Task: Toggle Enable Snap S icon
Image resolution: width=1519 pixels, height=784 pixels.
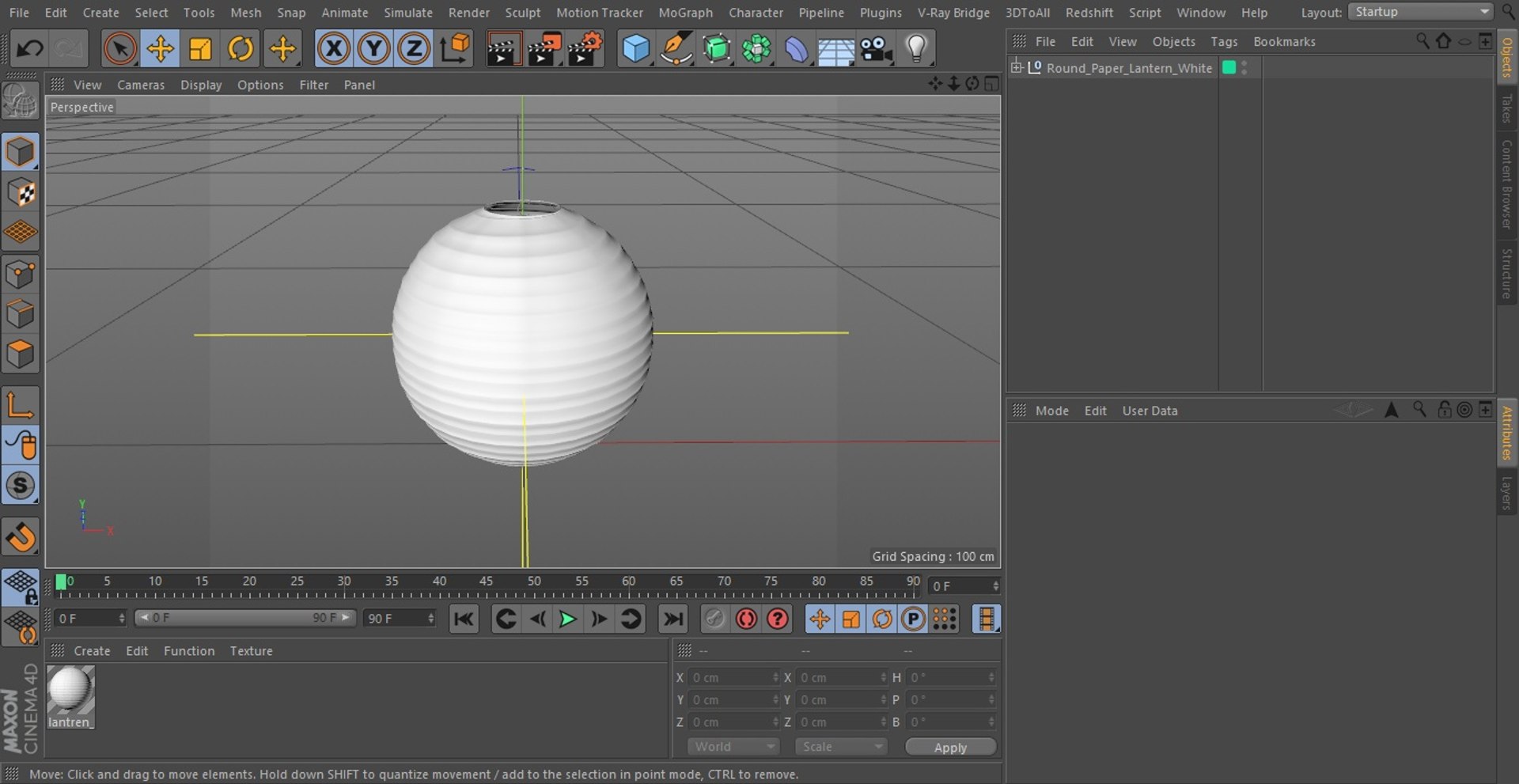Action: [21, 486]
